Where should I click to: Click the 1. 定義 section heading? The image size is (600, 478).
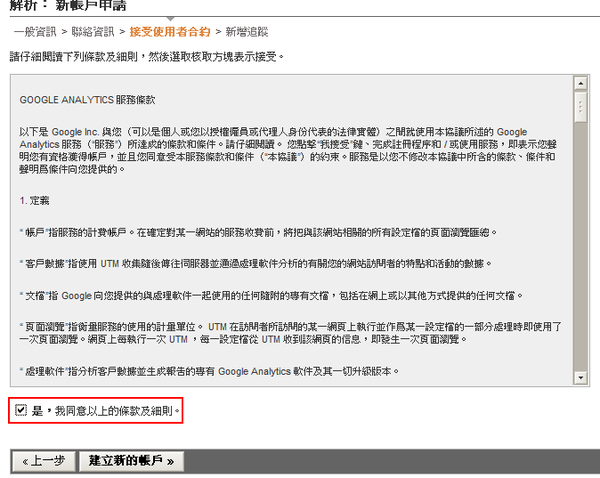[34, 201]
